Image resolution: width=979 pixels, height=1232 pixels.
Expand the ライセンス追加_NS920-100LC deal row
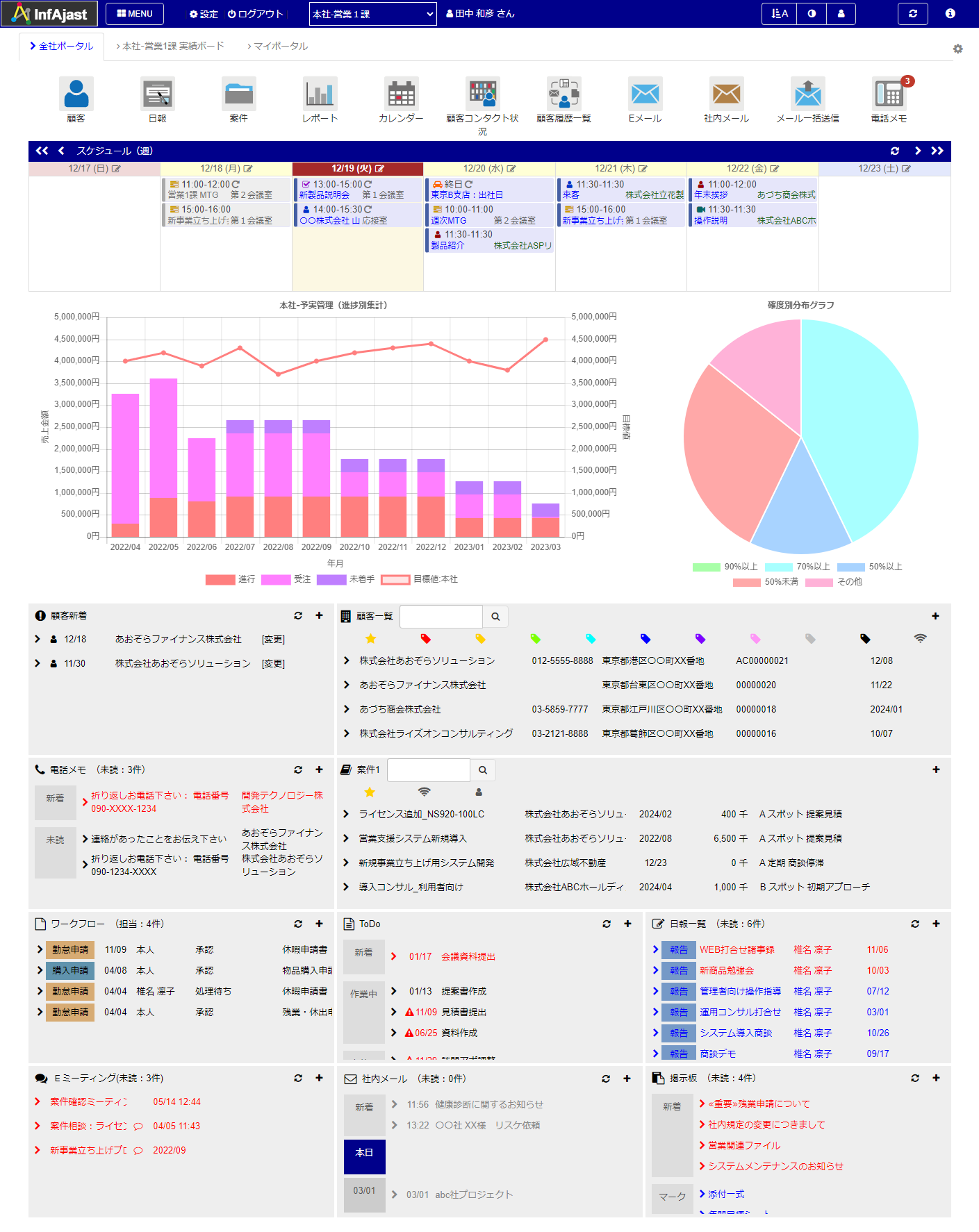click(346, 814)
